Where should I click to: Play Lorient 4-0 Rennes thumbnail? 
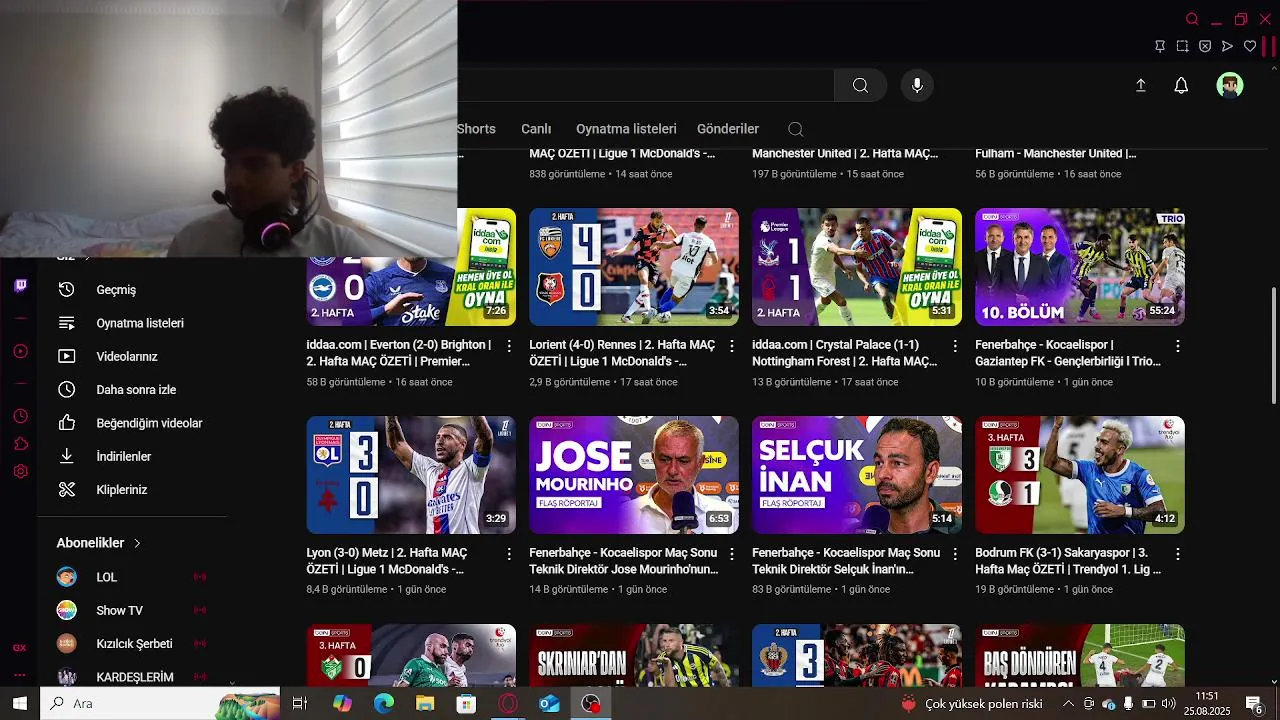634,267
